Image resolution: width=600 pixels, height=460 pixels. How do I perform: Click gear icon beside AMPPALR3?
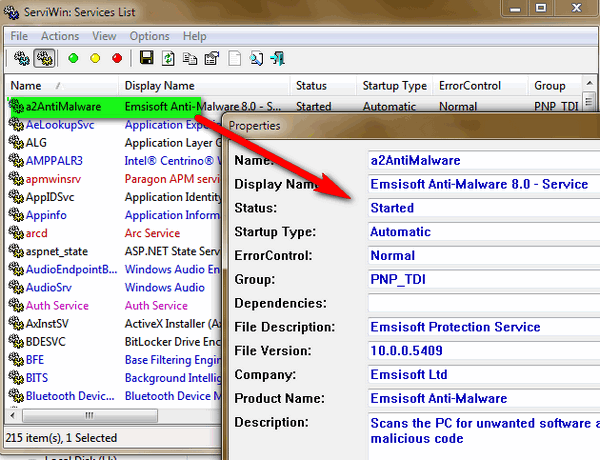click(16, 160)
